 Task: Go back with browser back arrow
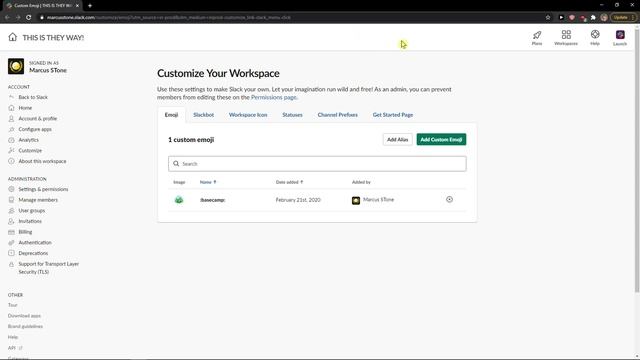(7, 17)
